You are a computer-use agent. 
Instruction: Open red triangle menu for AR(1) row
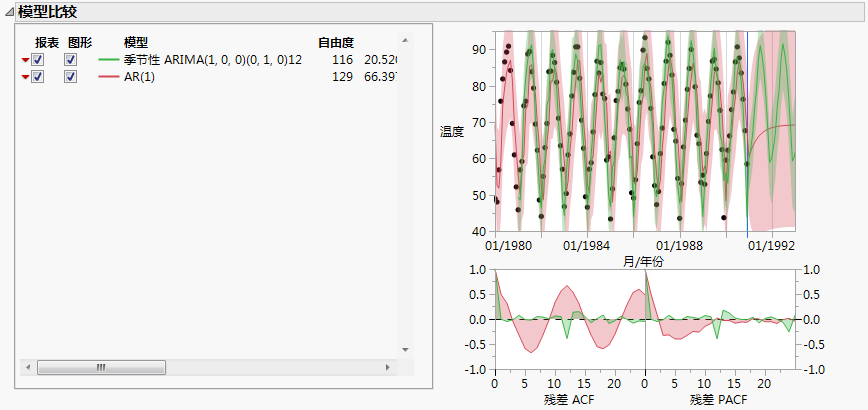(25, 77)
